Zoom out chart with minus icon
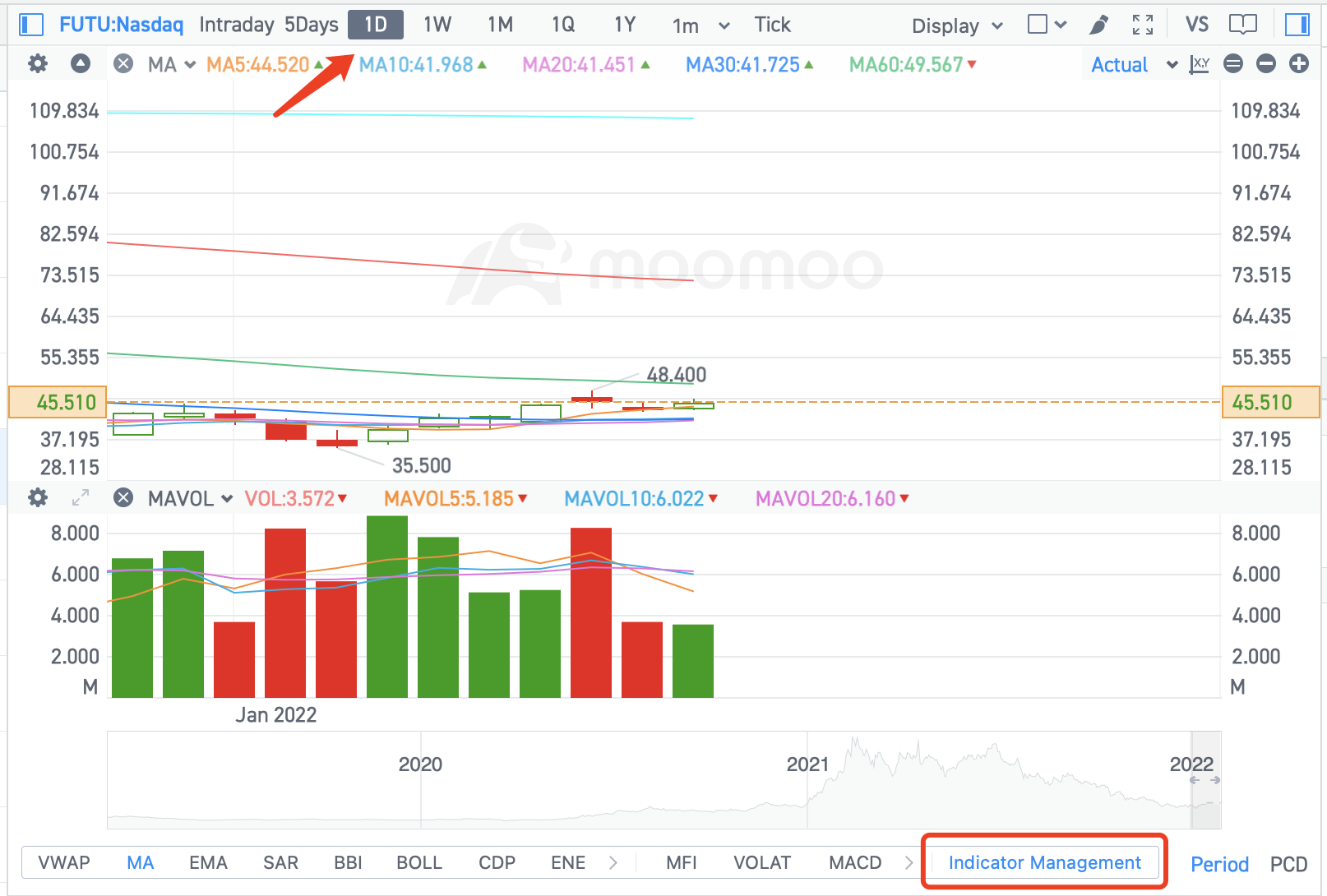The height and width of the screenshot is (896, 1327). (1266, 63)
